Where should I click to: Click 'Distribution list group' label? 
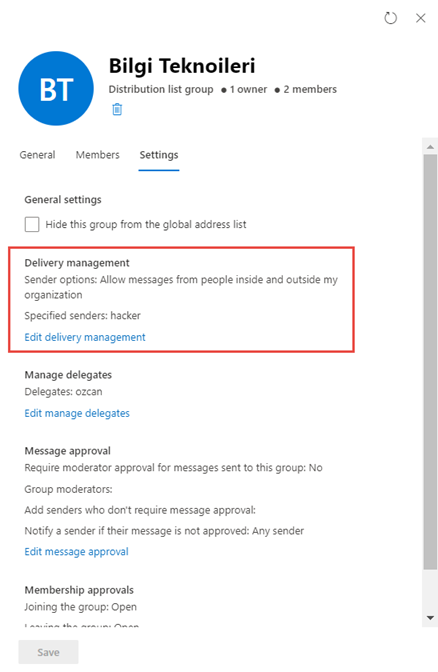coord(161,90)
